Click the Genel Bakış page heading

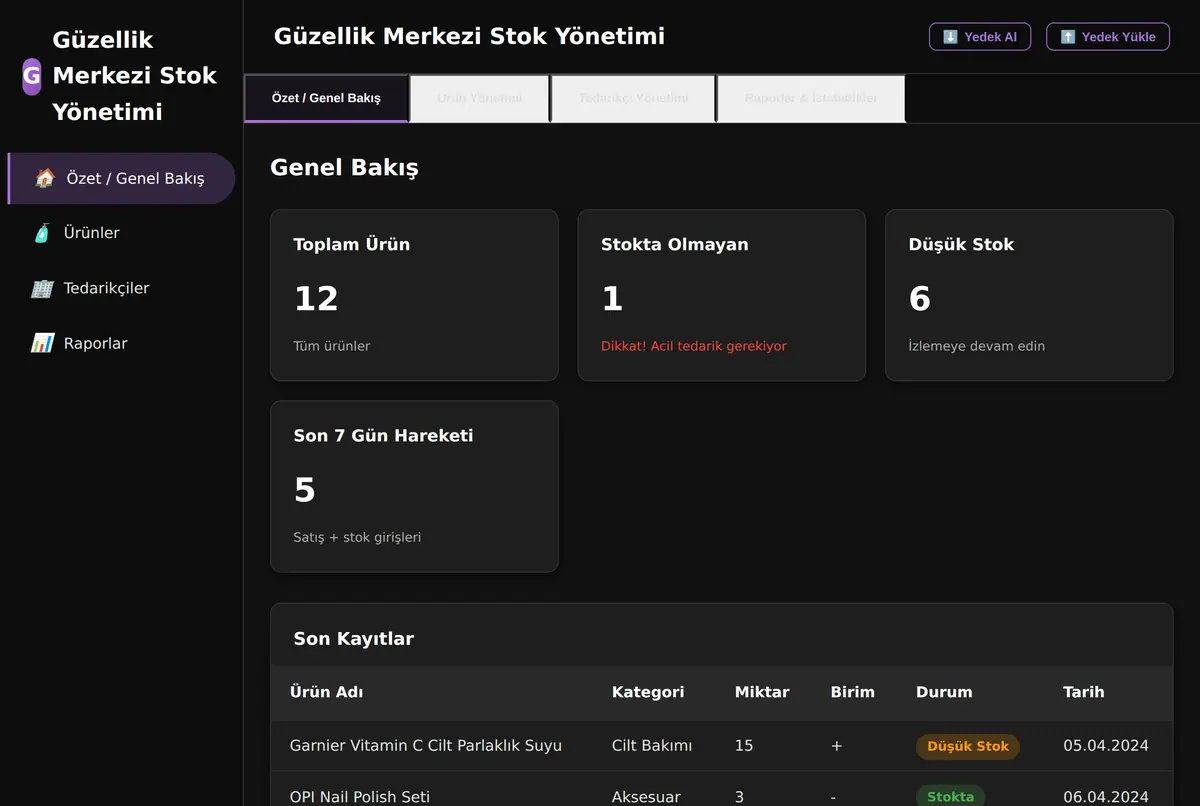pos(344,168)
